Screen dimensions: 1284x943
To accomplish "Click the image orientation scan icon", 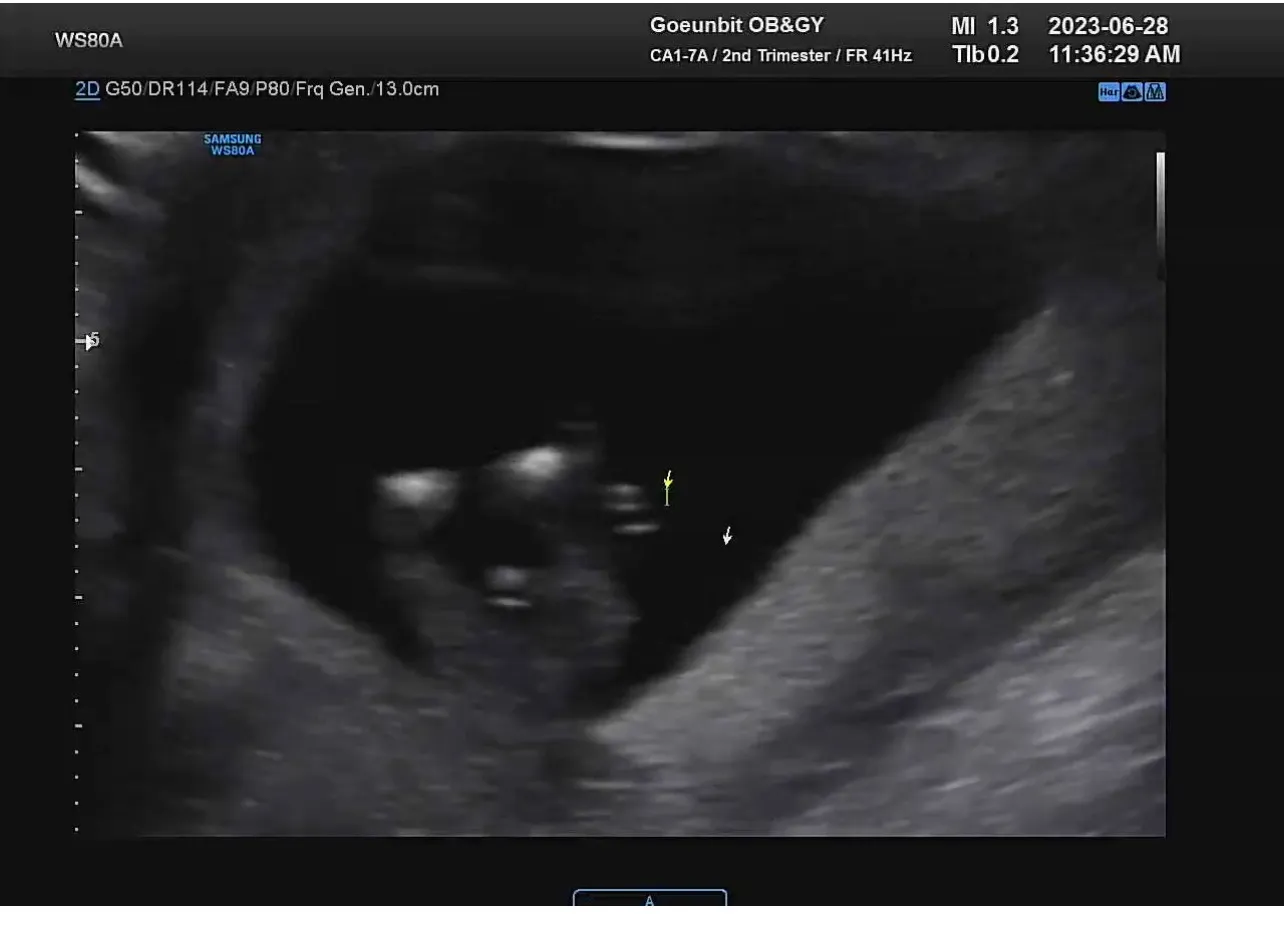I will tap(1132, 92).
